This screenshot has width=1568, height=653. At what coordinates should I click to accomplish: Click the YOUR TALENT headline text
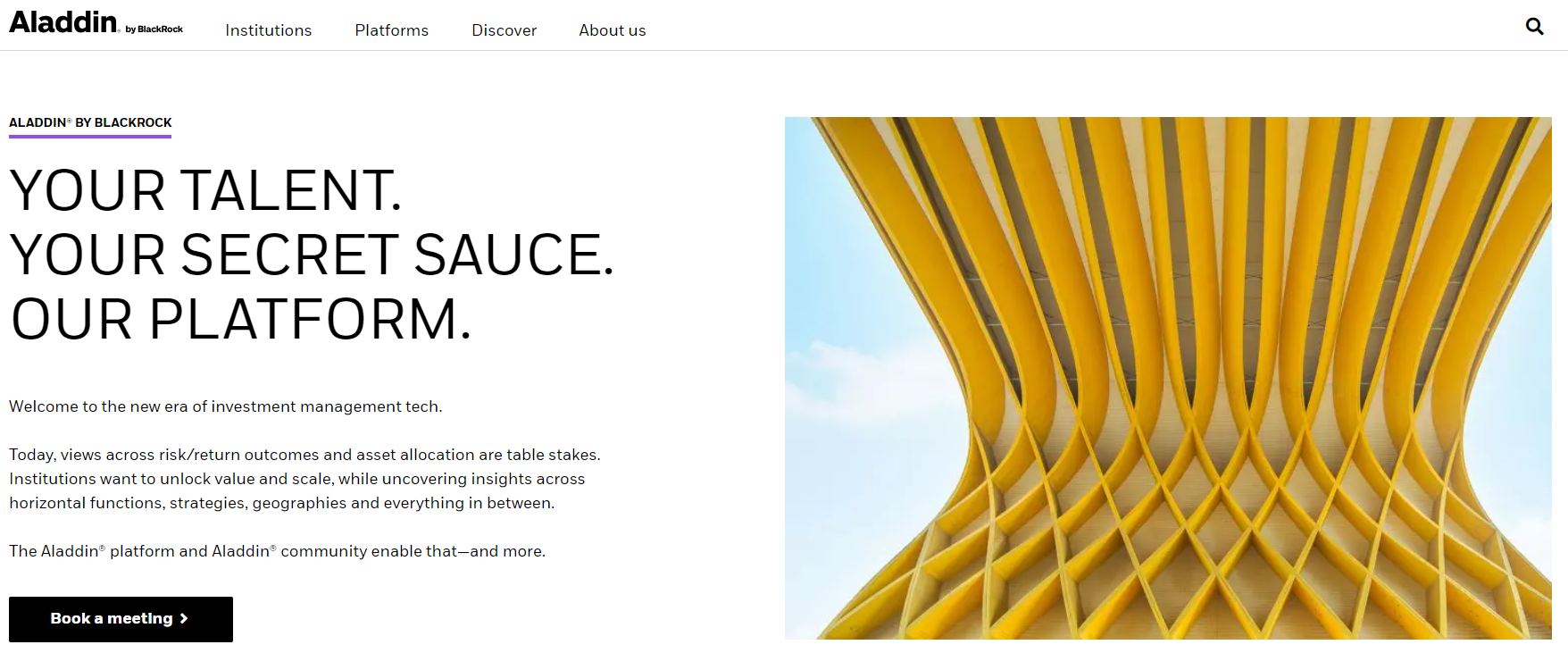pyautogui.click(x=206, y=191)
